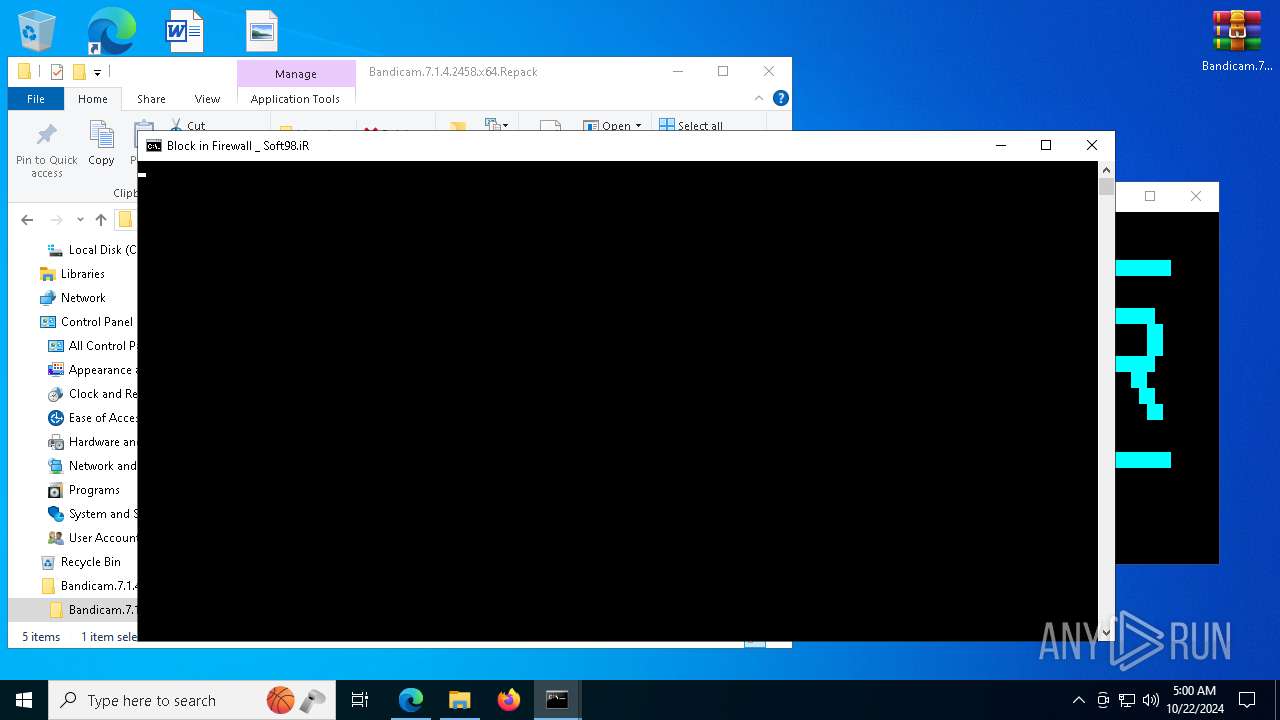Close the Block in Firewall window
Screen dimensions: 1280x720
[1091, 145]
